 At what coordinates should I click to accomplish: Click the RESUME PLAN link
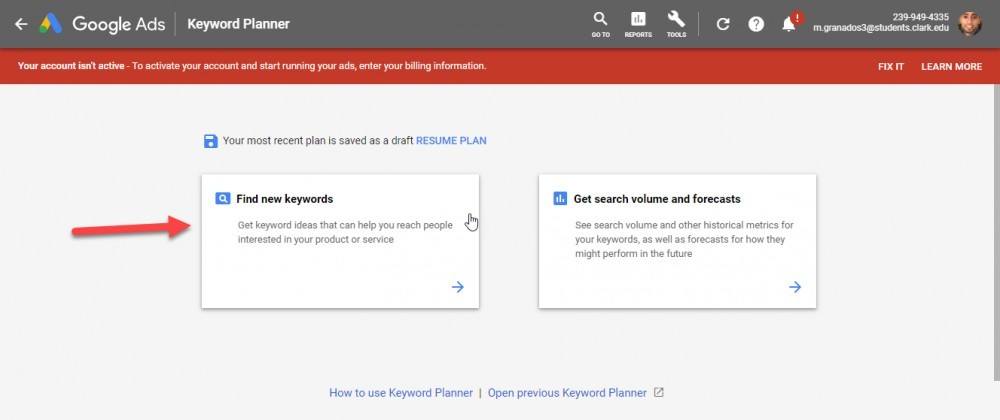tap(451, 140)
